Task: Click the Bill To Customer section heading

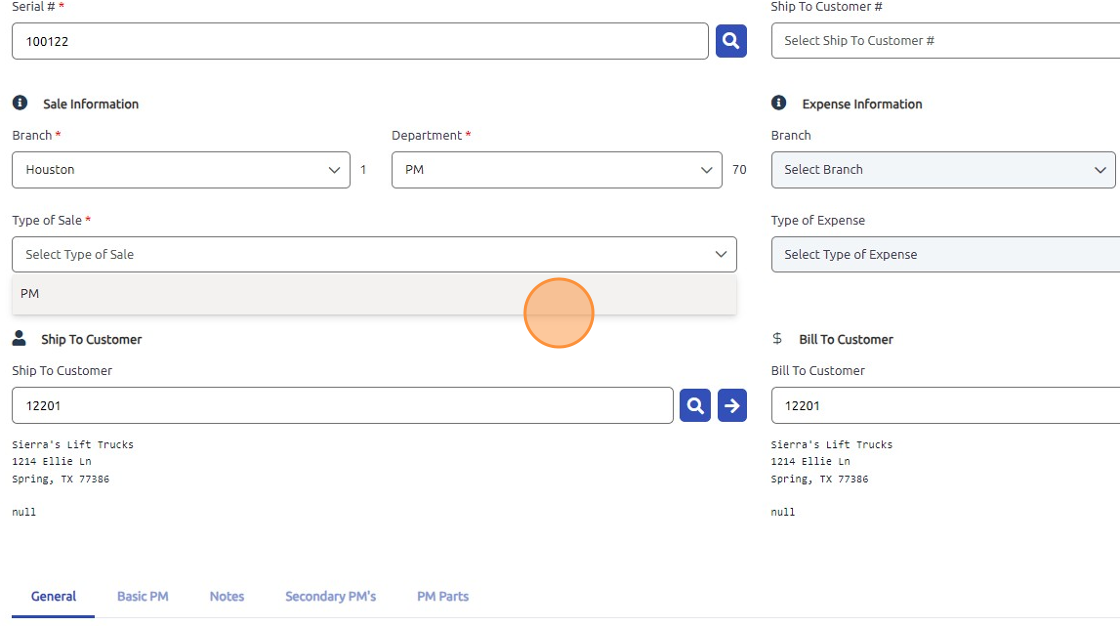Action: (x=846, y=339)
